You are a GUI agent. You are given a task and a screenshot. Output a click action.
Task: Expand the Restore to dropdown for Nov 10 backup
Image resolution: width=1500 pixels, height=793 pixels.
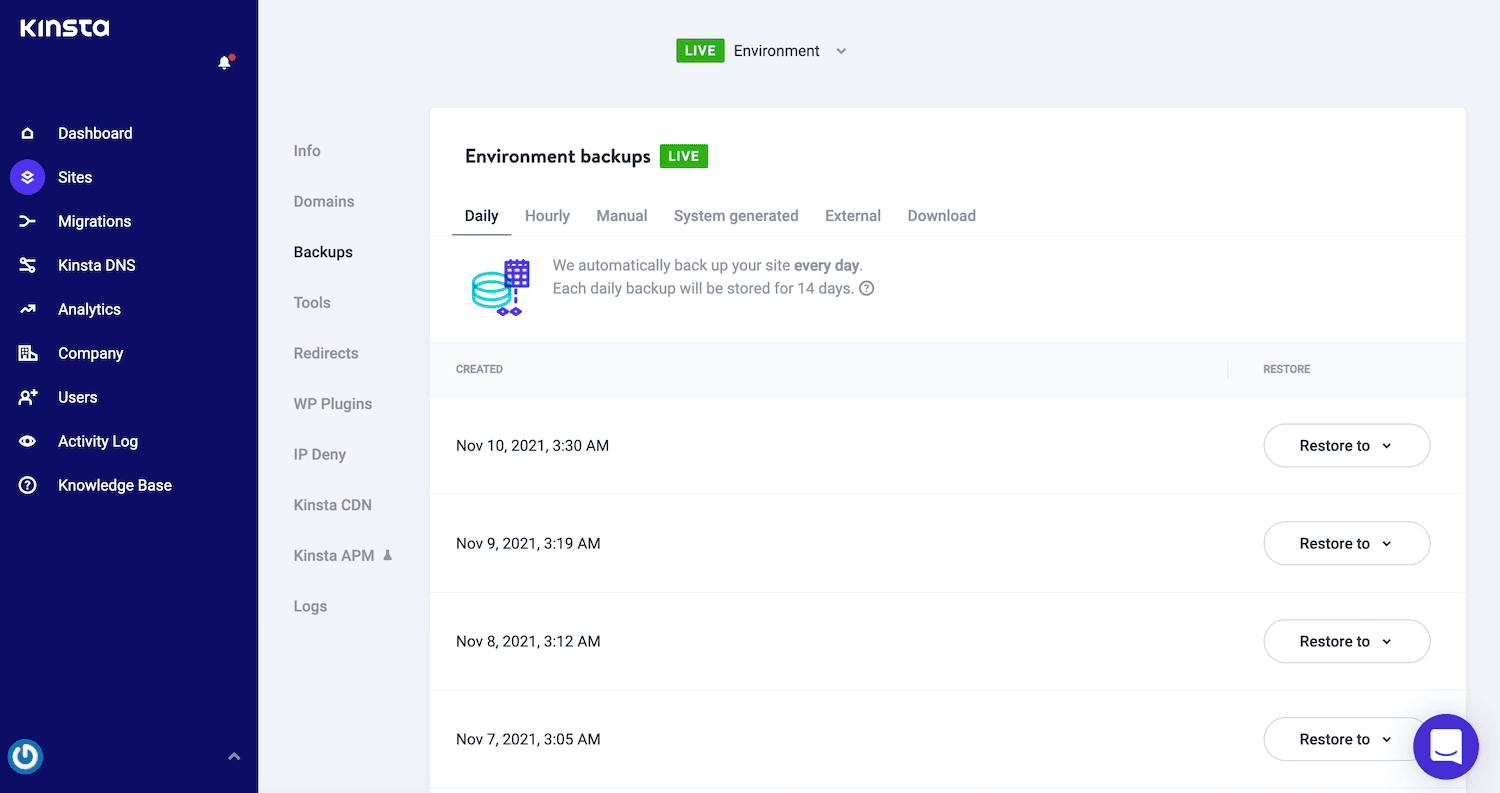(1346, 445)
